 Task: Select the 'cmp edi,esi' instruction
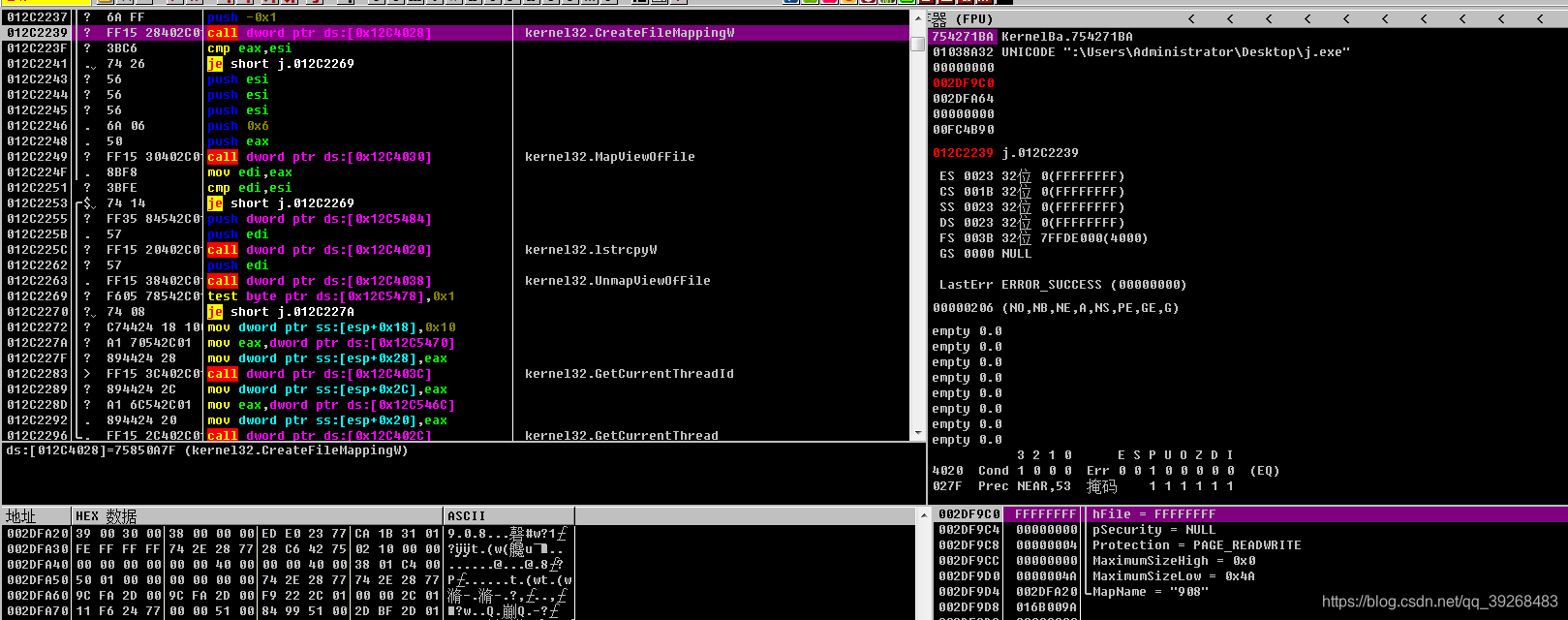[x=250, y=188]
